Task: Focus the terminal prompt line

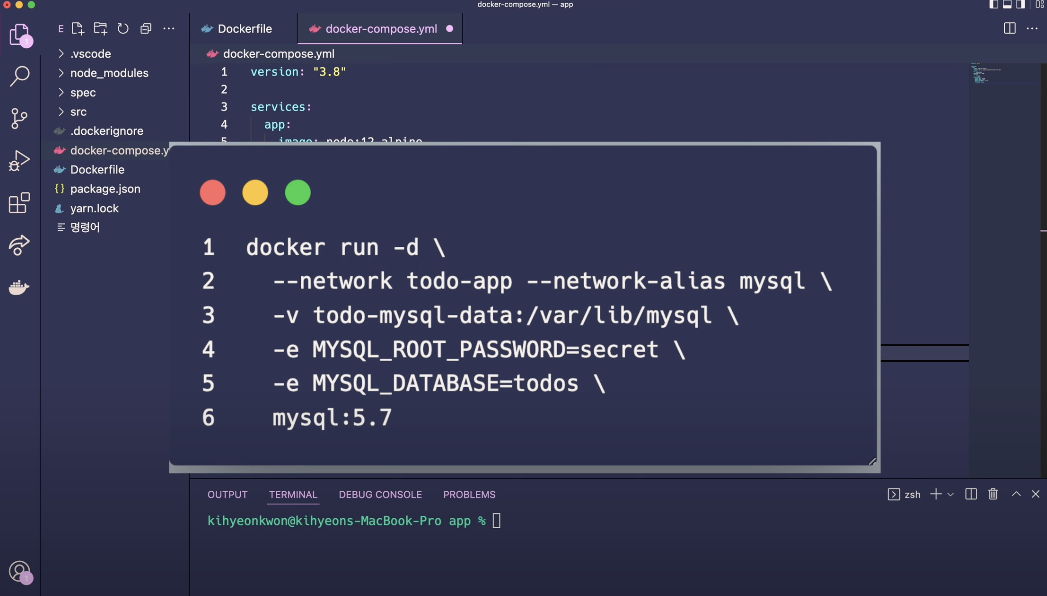Action: 354,521
